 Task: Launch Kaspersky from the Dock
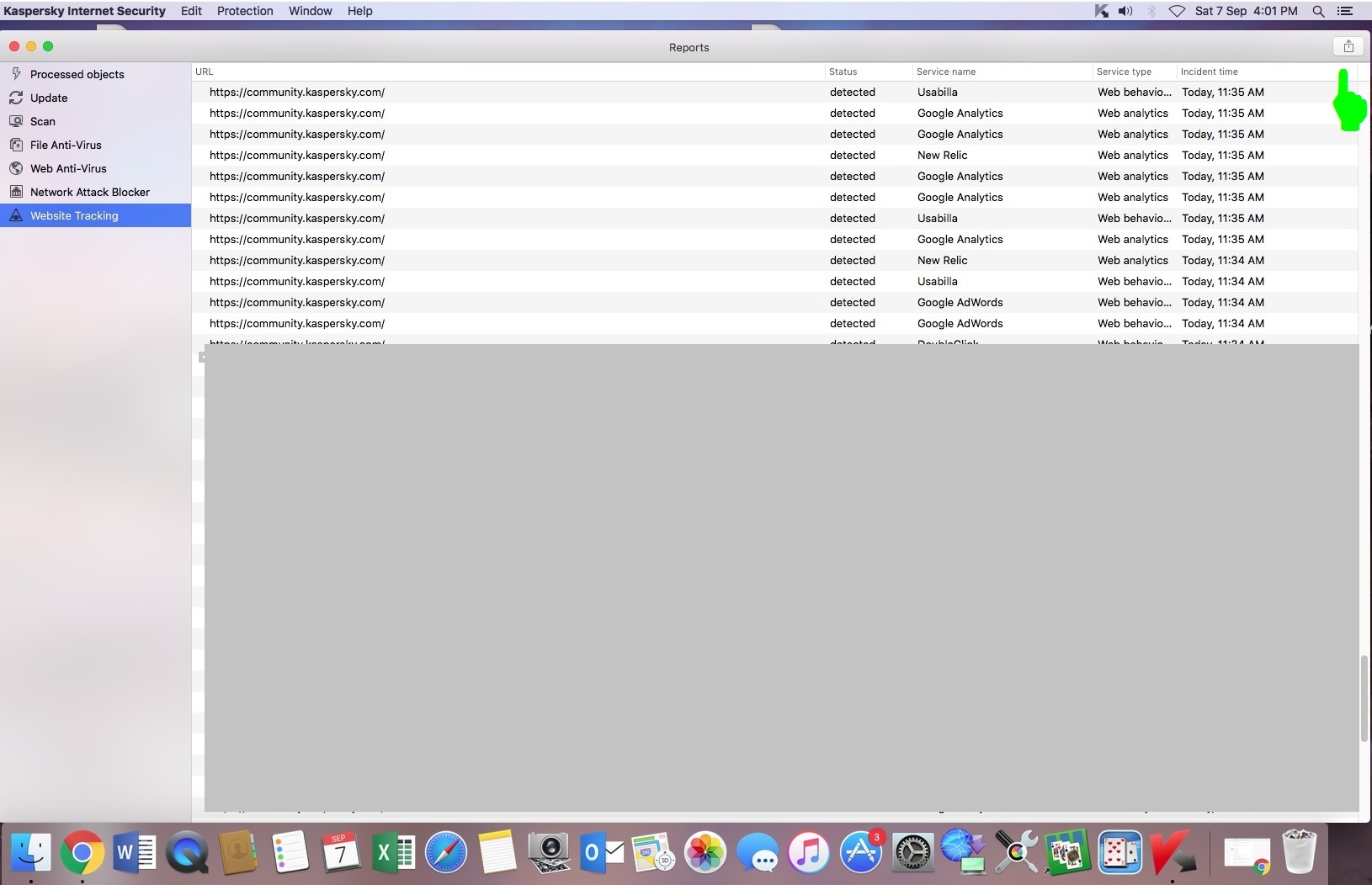click(x=1173, y=852)
